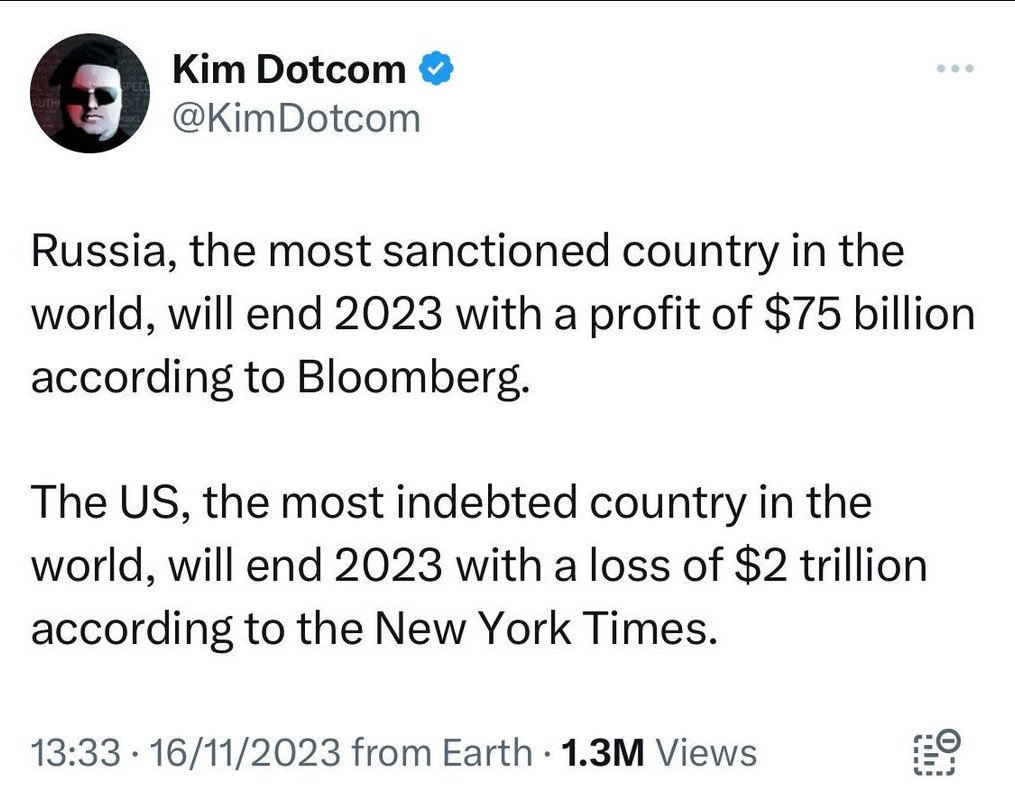Click the Kim Dotcom display name
1015x800 pixels.
pyautogui.click(x=290, y=68)
